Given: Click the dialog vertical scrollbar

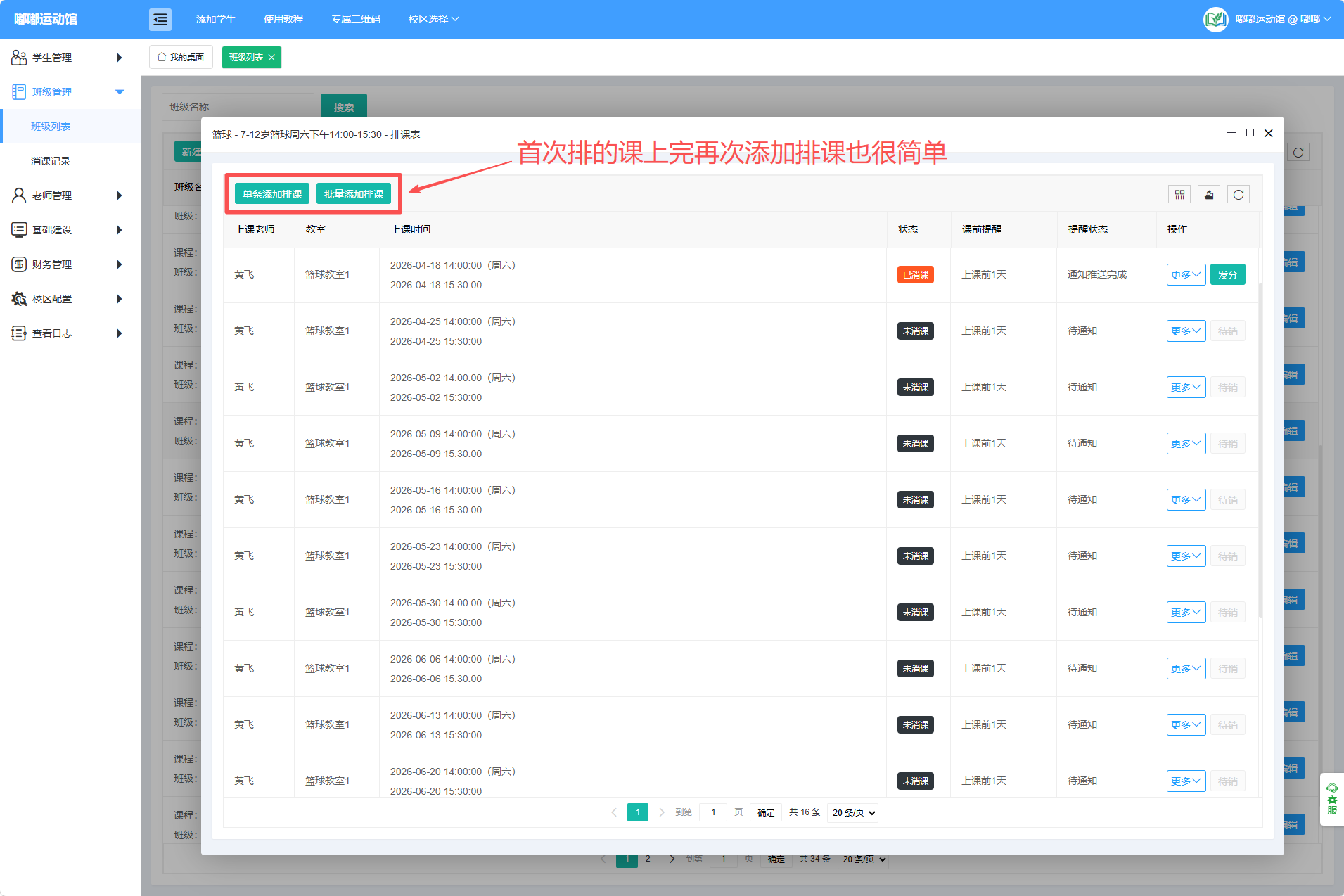Looking at the screenshot, I should 1260,450.
